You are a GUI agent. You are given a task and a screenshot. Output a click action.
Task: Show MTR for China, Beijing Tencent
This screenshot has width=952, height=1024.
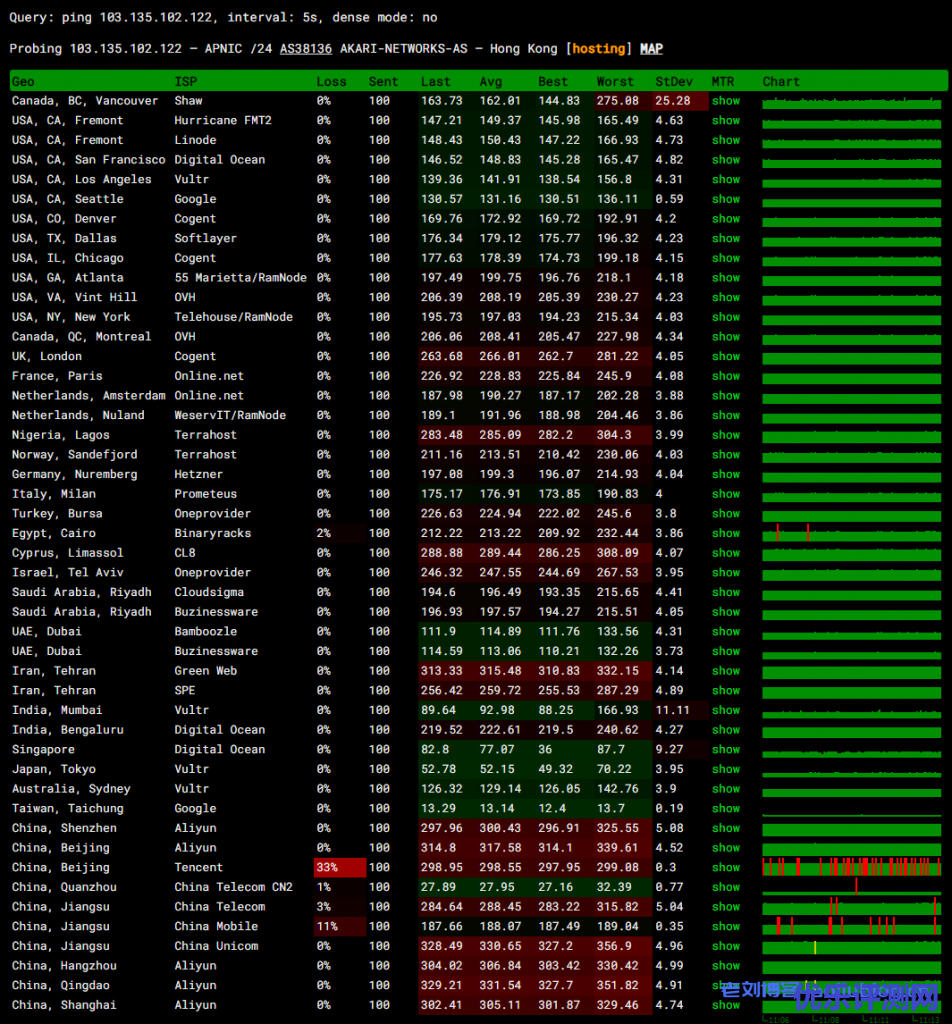[725, 867]
